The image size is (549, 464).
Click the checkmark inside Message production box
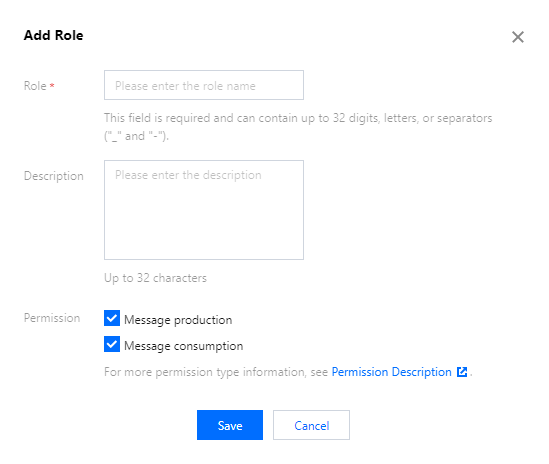tap(112, 318)
